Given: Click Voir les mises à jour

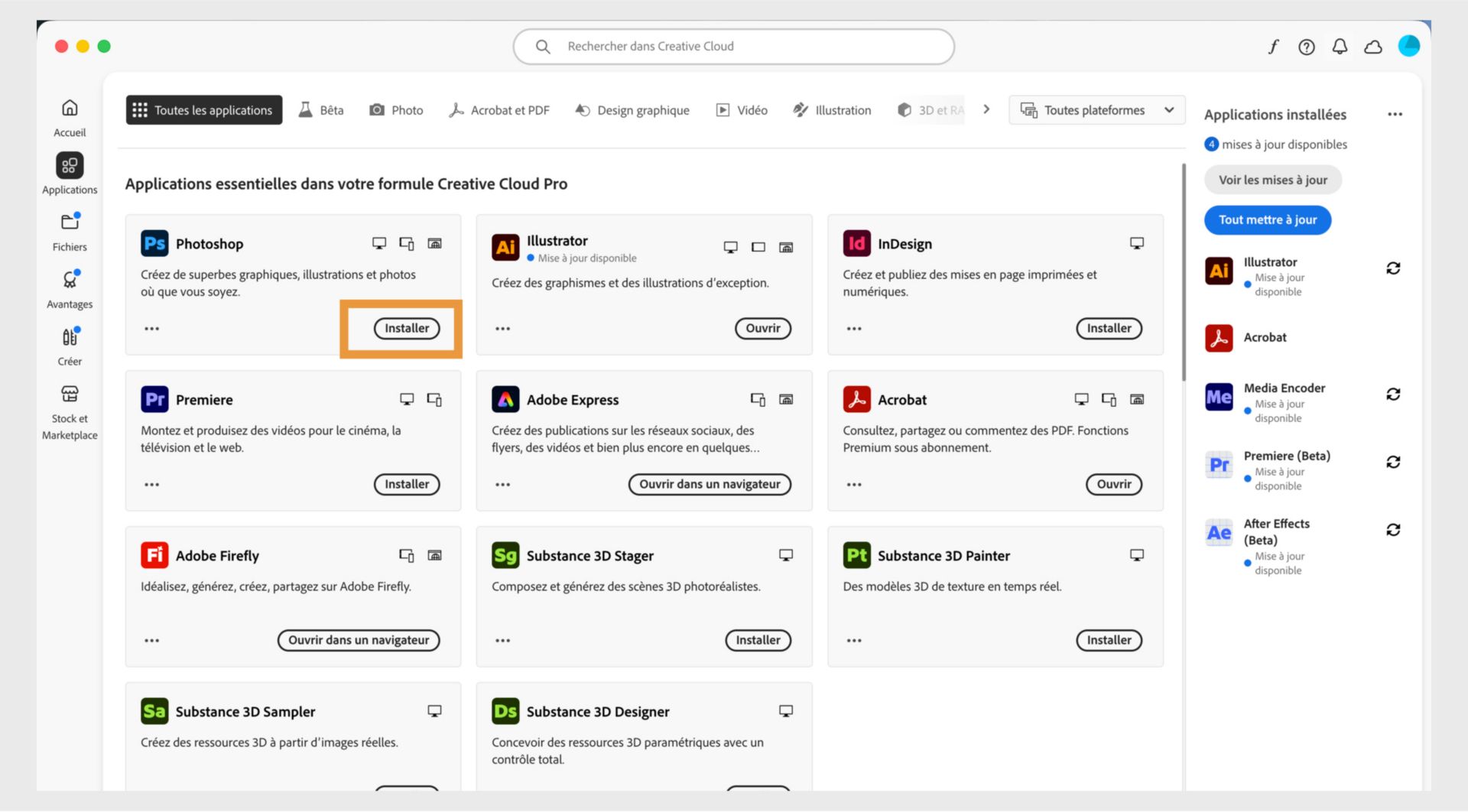Looking at the screenshot, I should click(x=1273, y=180).
